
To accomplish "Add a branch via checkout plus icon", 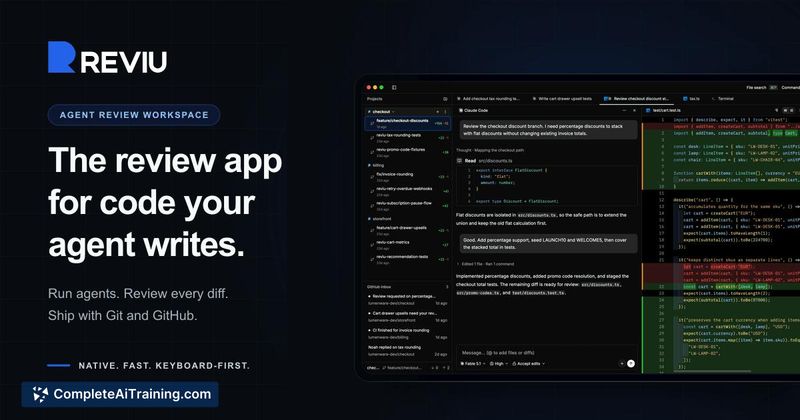I will point(437,111).
